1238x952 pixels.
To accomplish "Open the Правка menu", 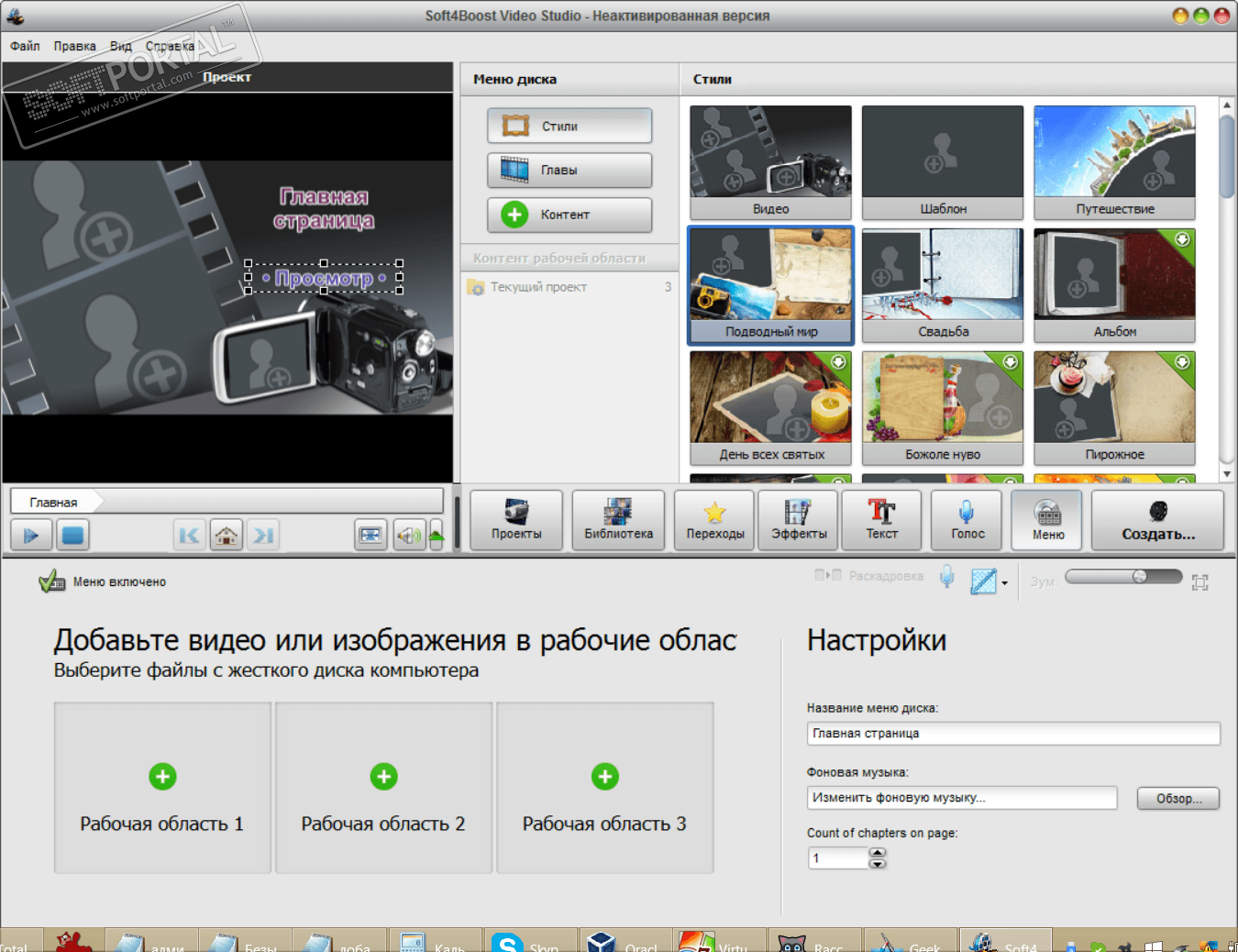I will pos(74,46).
